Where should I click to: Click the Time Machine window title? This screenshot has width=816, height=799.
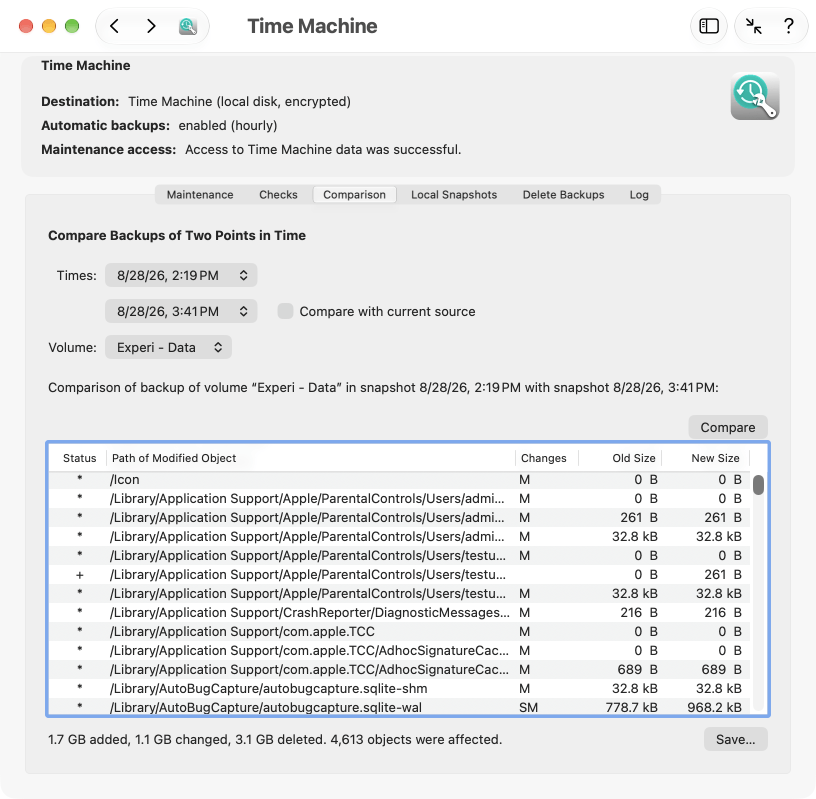[312, 26]
